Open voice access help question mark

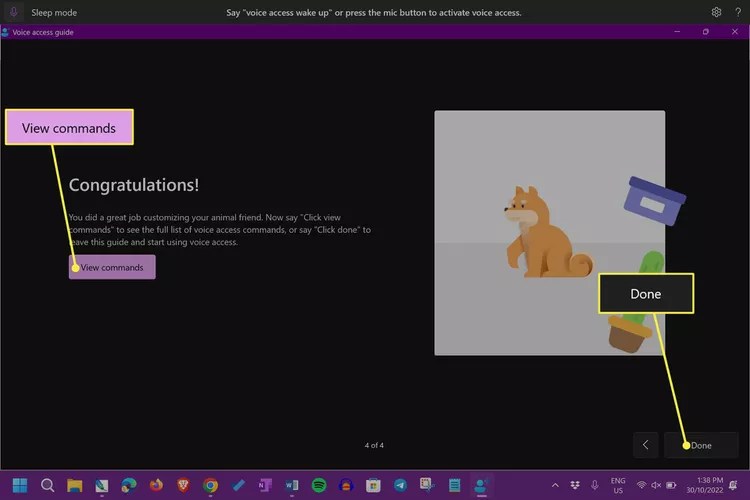click(738, 12)
